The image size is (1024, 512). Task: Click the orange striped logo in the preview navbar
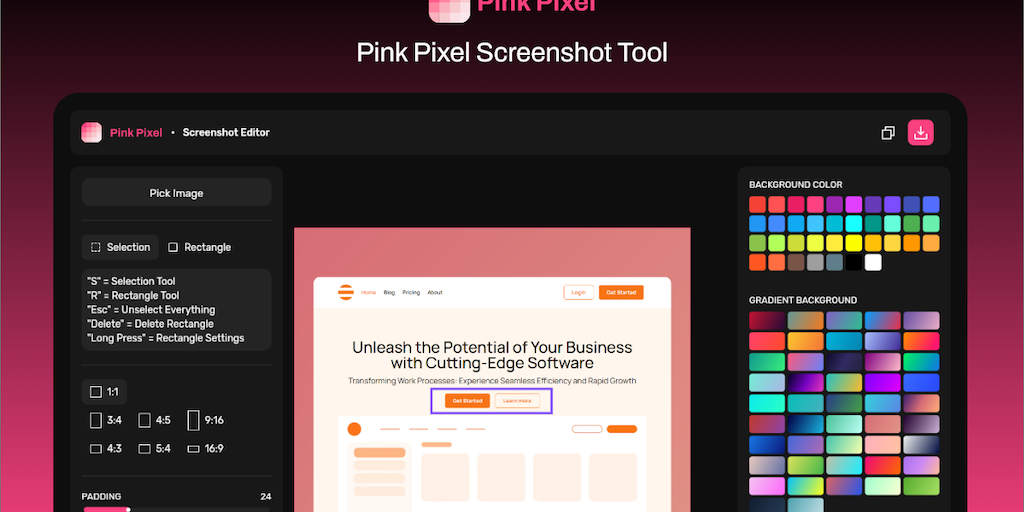[x=345, y=292]
